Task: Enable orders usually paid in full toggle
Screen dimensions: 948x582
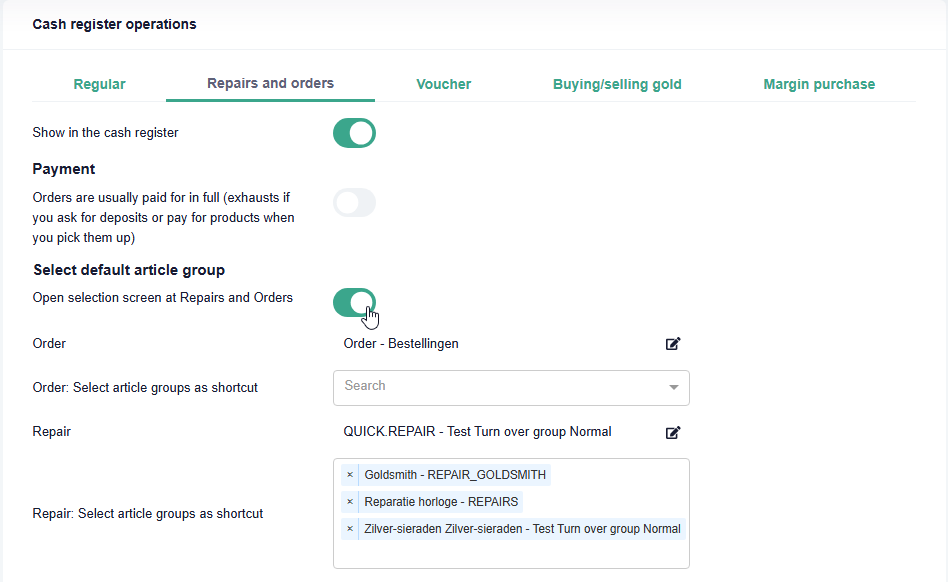Action: tap(354, 203)
